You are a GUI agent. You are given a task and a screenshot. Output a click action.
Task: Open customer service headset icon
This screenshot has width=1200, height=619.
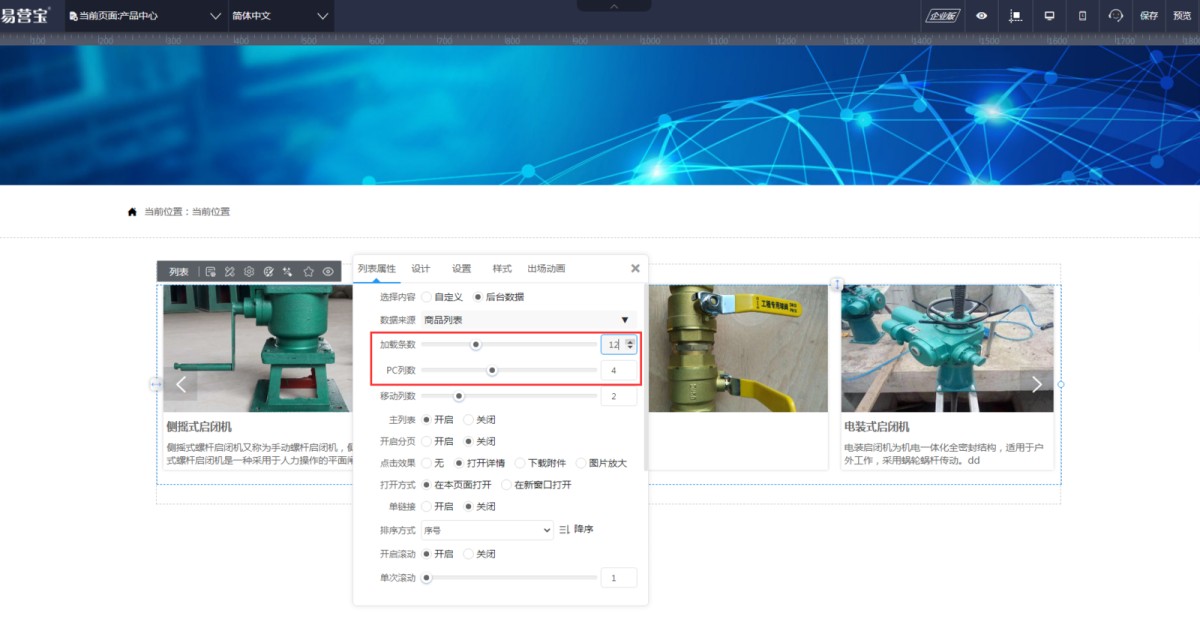pyautogui.click(x=1116, y=16)
